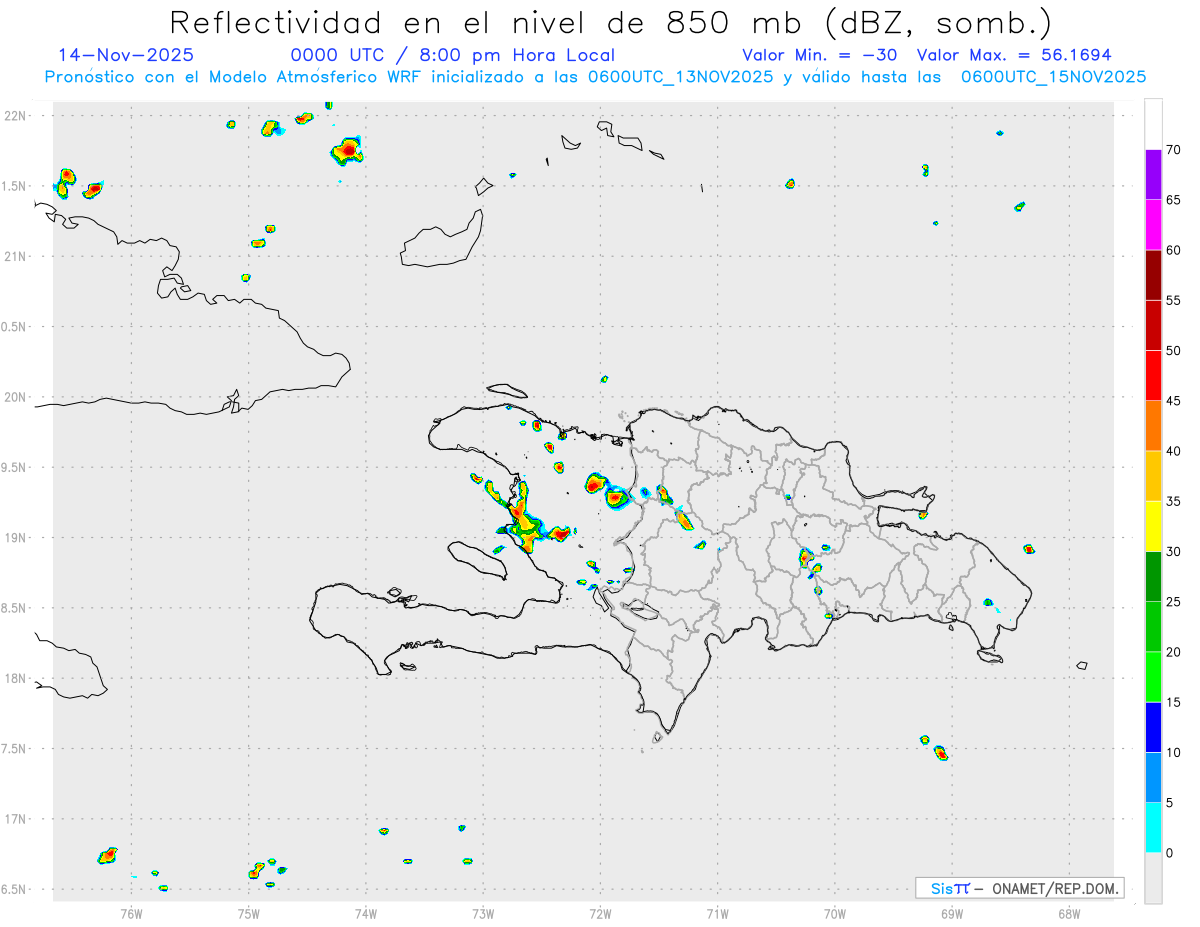Click the '70' value on the color scale
The width and height of the screenshot is (1200, 927).
[x=1173, y=150]
